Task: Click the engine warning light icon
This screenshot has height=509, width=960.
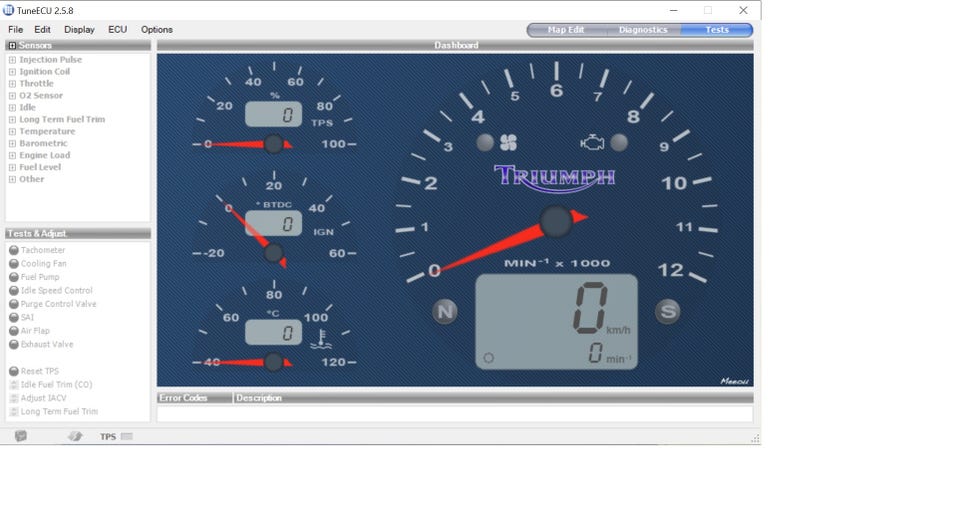Action: pos(593,143)
